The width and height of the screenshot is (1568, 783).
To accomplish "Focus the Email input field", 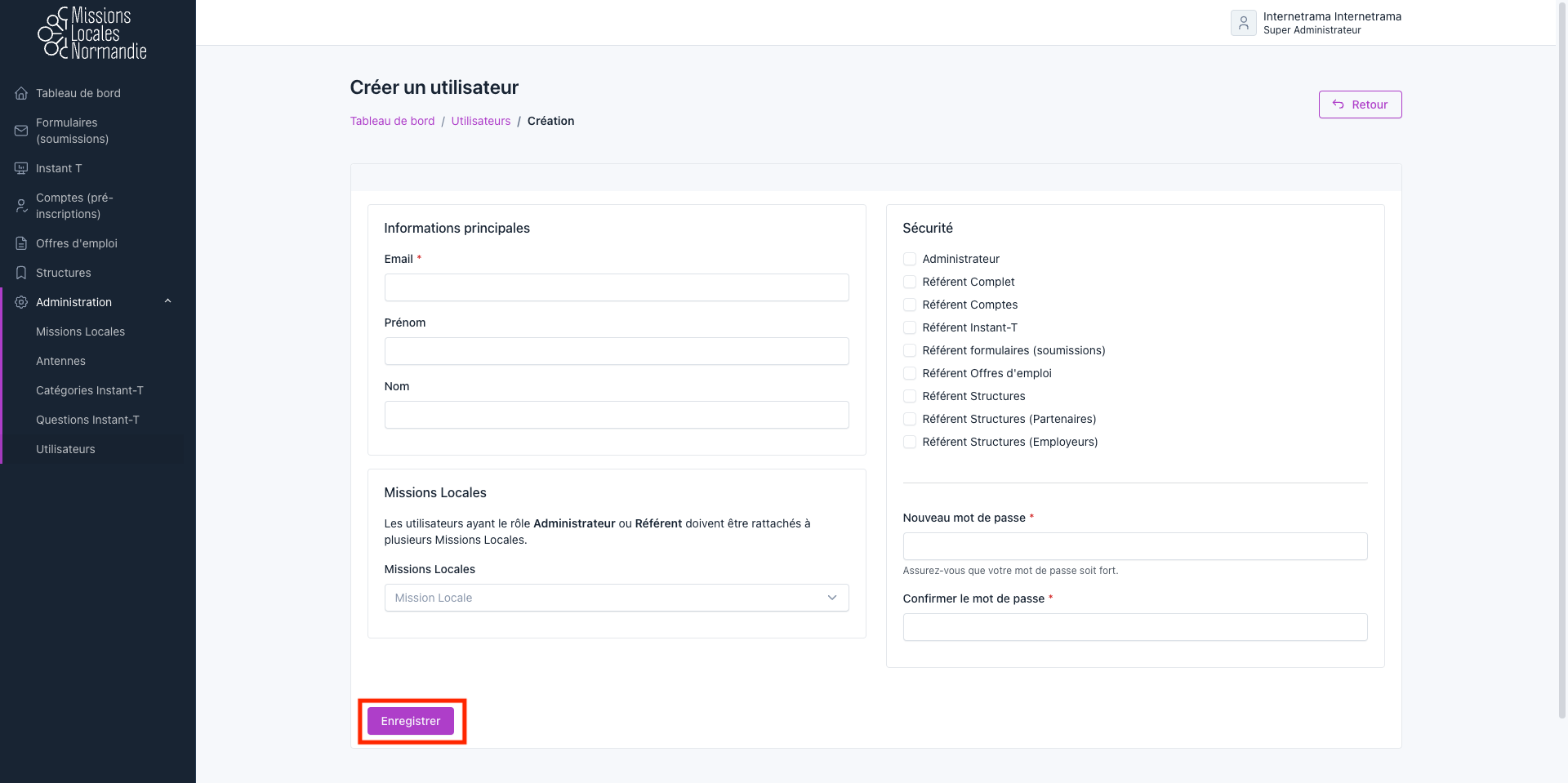I will coord(616,287).
